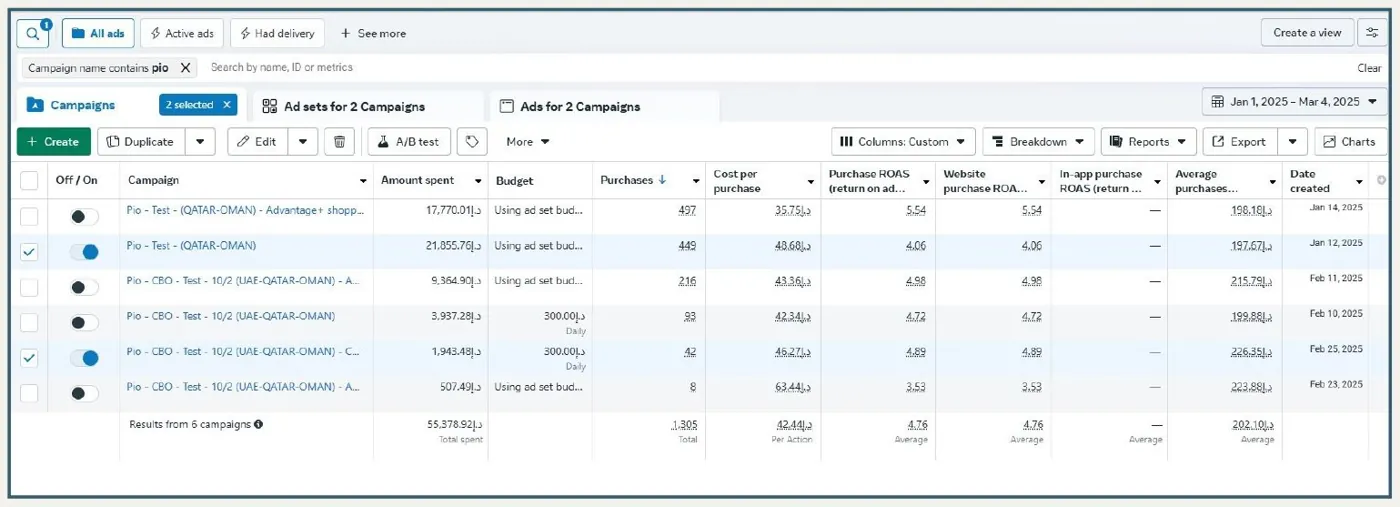Open the 'Pio - Test - (QATAR-OMAN)' campaign link

click(x=191, y=245)
